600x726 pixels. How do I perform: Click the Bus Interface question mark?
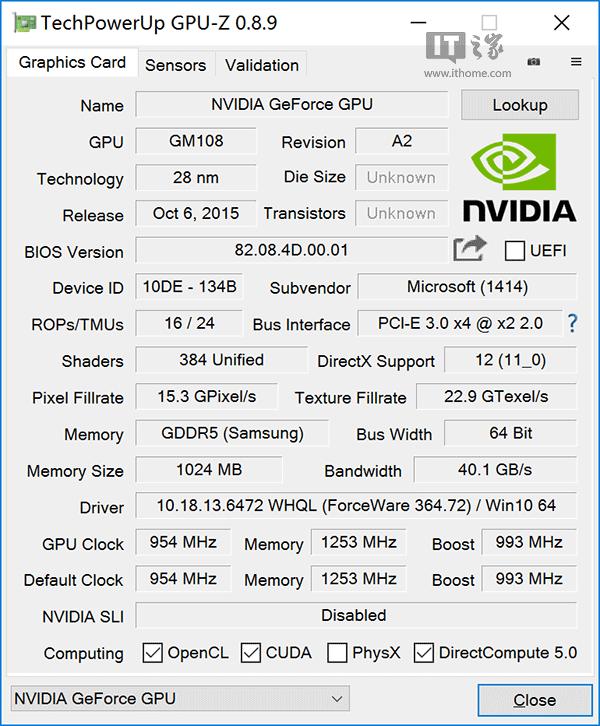(573, 323)
